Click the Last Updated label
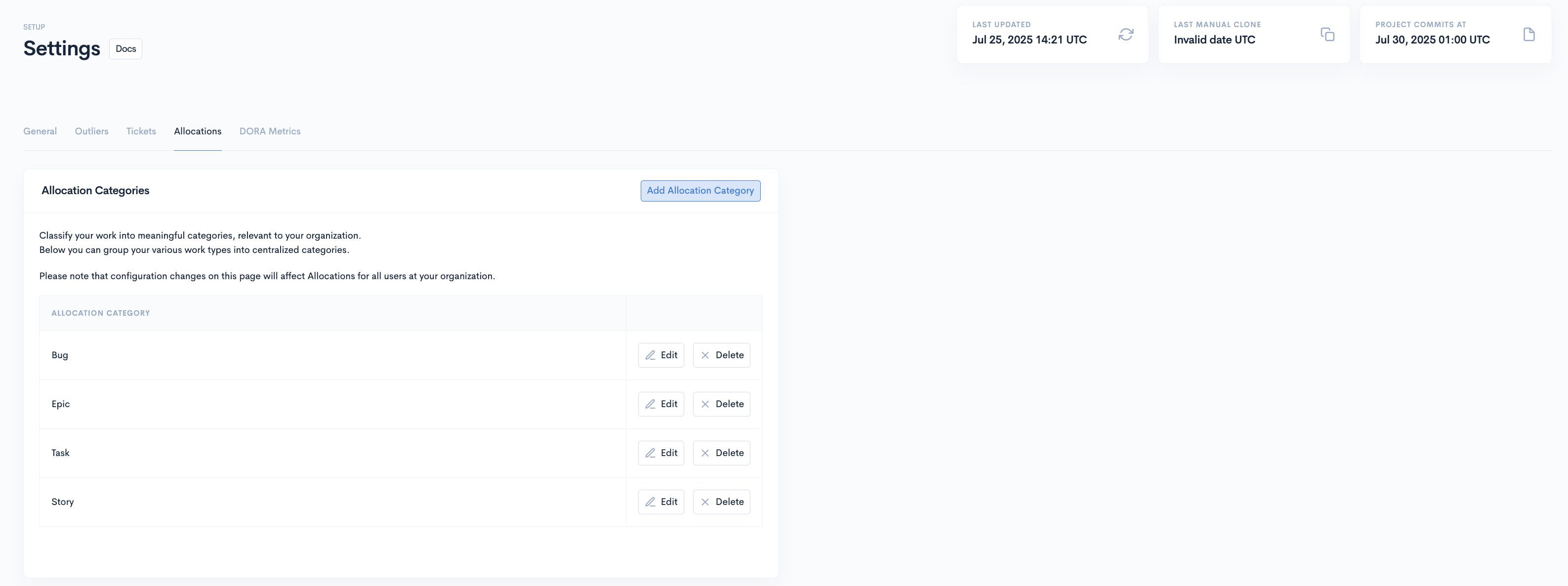 (x=1001, y=25)
